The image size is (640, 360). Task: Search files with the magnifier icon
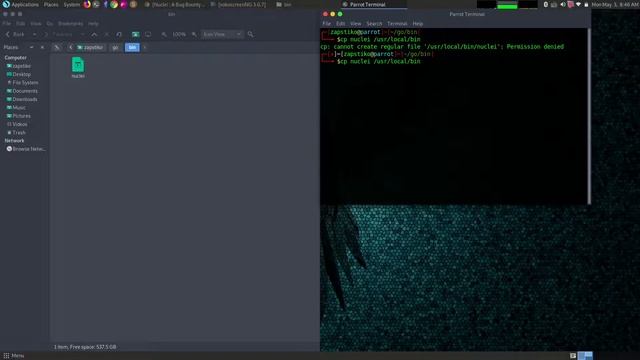coord(250,35)
